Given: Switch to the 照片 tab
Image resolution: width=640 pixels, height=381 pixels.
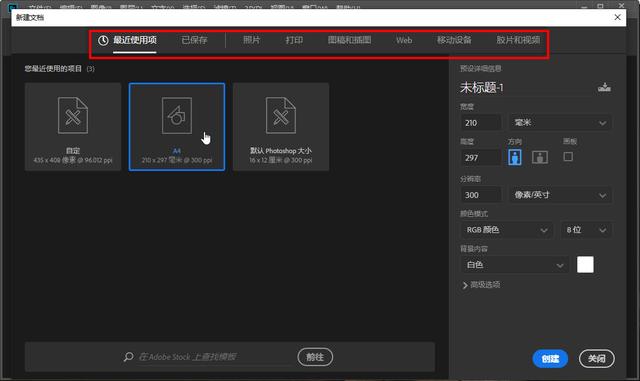Looking at the screenshot, I should 251,40.
